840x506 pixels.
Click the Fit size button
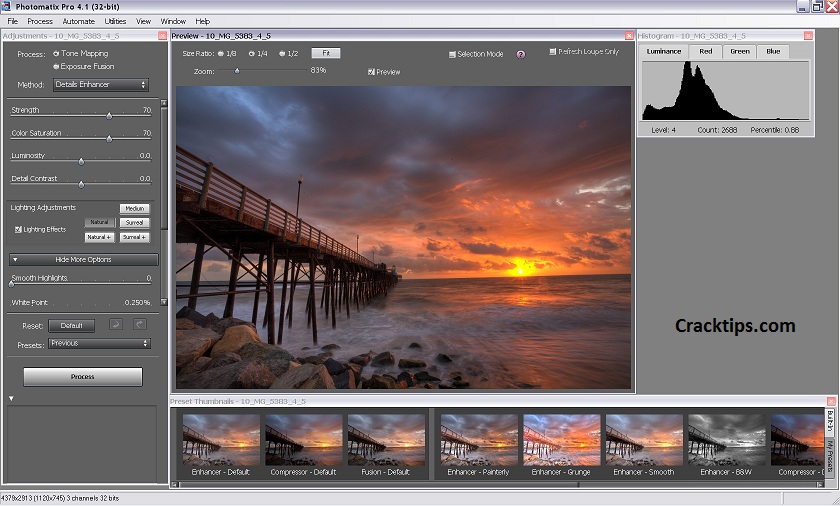[x=325, y=53]
